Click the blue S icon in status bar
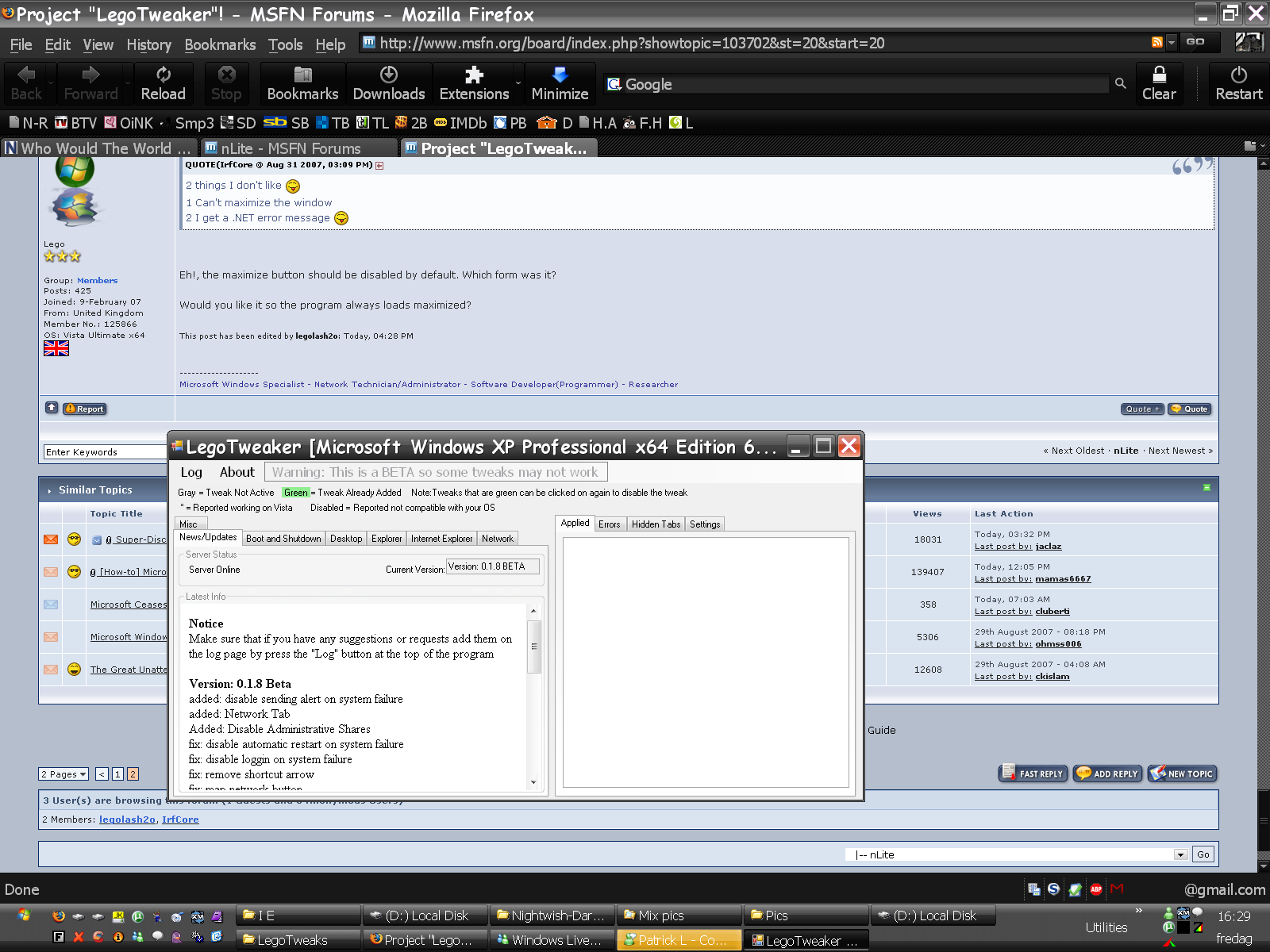This screenshot has height=952, width=1270. (1053, 889)
